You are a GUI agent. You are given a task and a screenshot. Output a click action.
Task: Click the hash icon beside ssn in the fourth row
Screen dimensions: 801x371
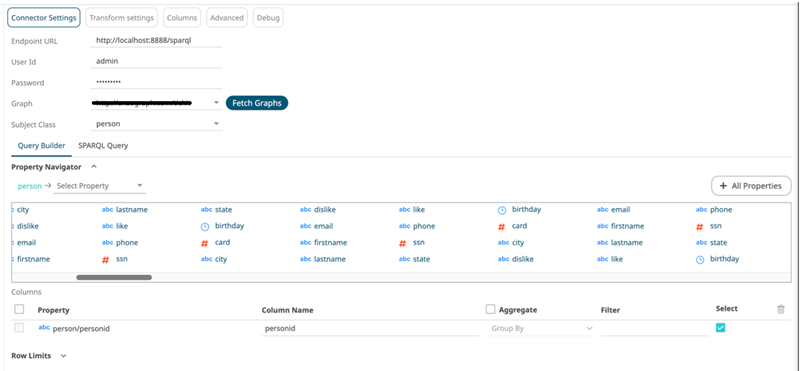tap(106, 260)
